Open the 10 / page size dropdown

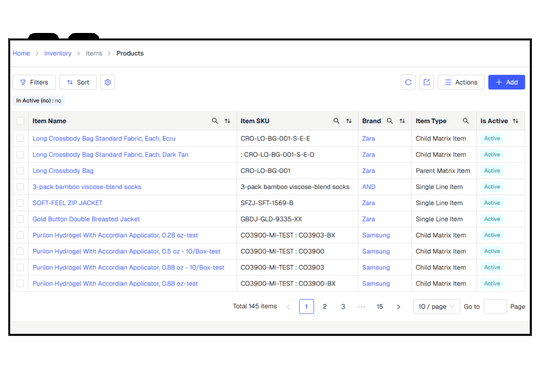(436, 307)
